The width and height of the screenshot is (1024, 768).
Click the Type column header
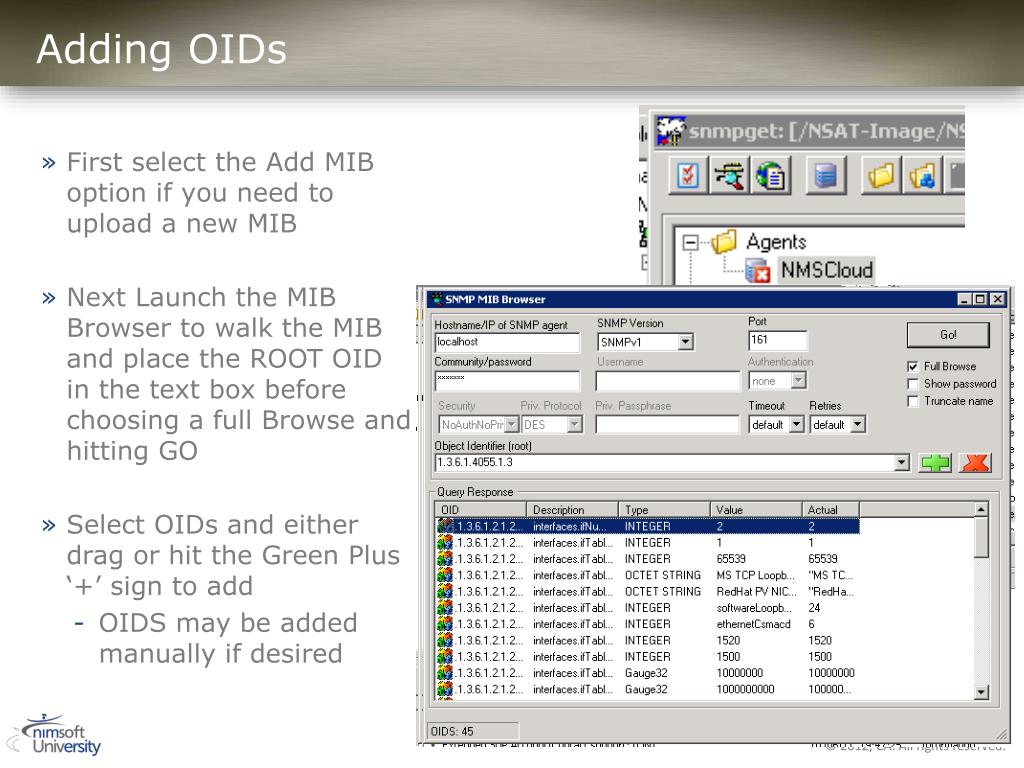664,509
